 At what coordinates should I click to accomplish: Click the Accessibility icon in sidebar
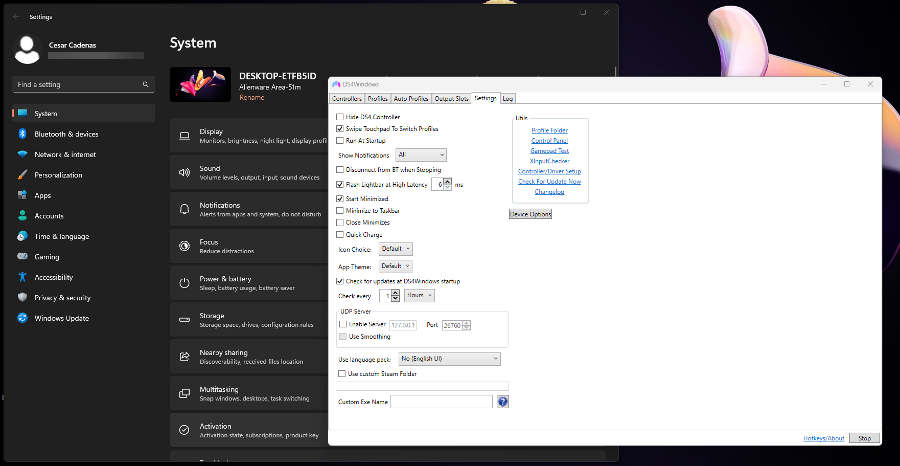(22, 277)
